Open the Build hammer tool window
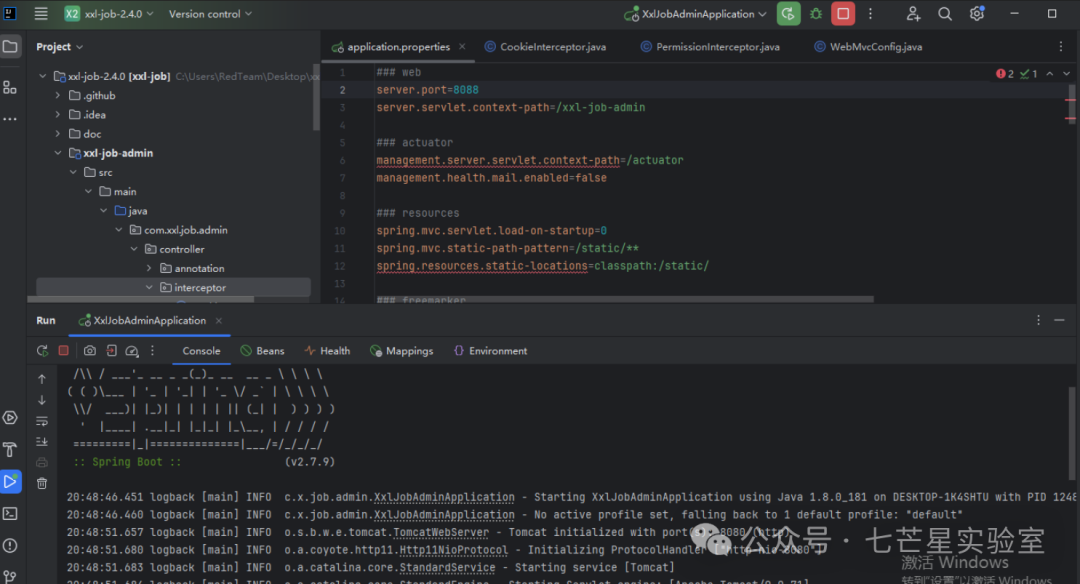 pyautogui.click(x=10, y=450)
